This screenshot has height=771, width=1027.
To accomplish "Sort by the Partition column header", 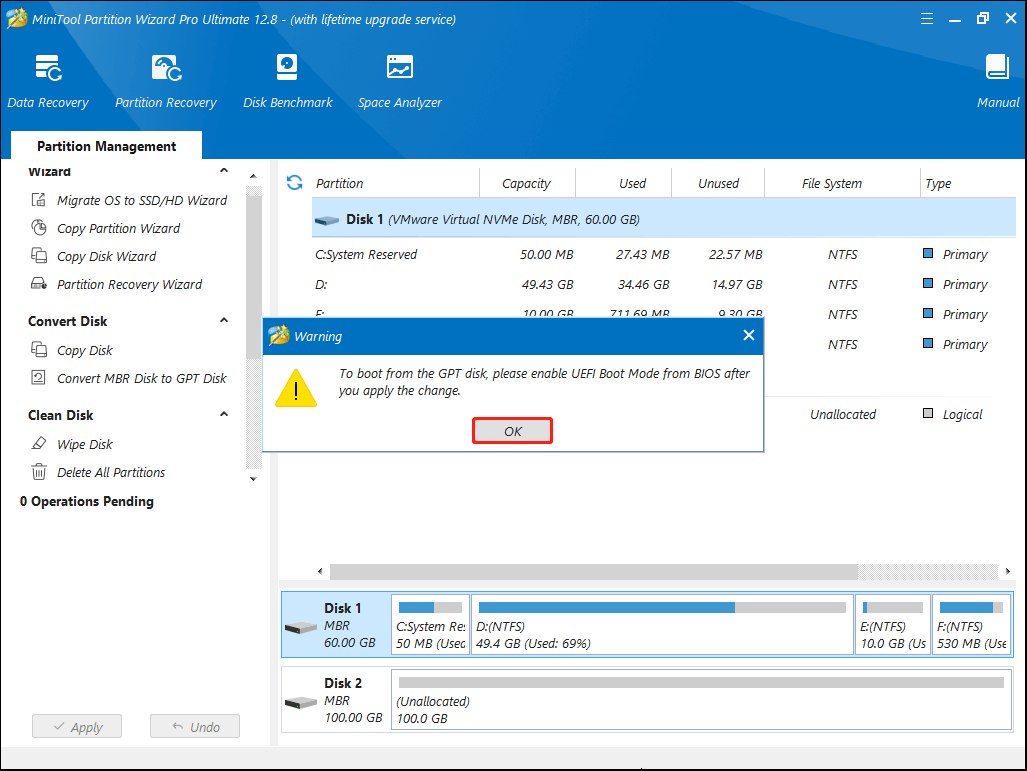I will [x=339, y=183].
